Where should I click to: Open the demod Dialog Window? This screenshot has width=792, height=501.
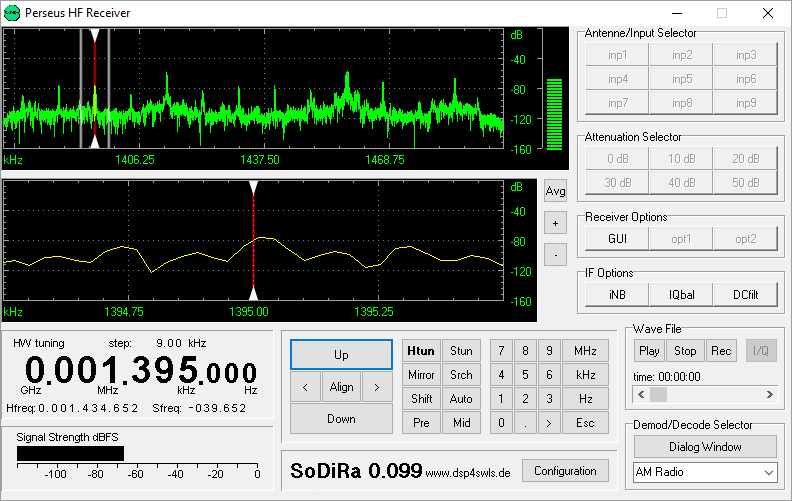pos(705,447)
